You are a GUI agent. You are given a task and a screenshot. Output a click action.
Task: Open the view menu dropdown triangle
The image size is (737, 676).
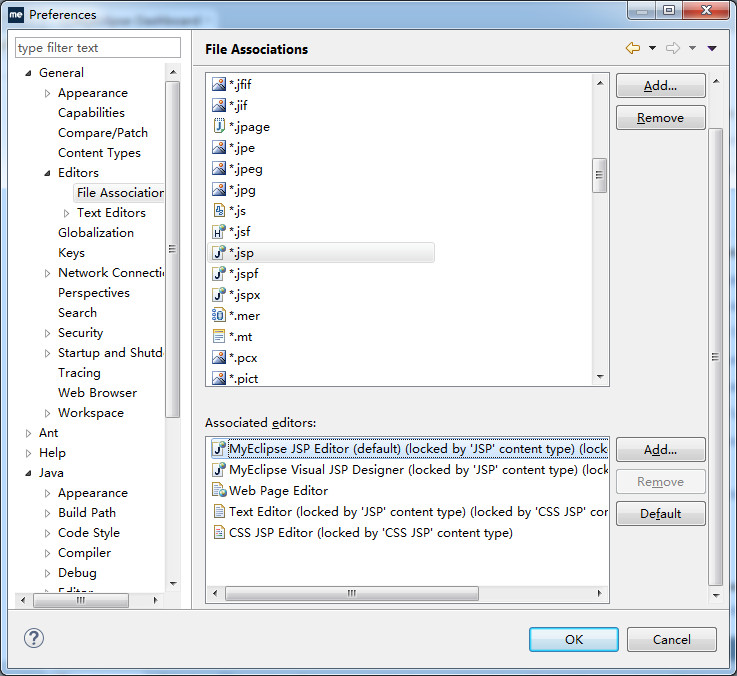tap(712, 48)
